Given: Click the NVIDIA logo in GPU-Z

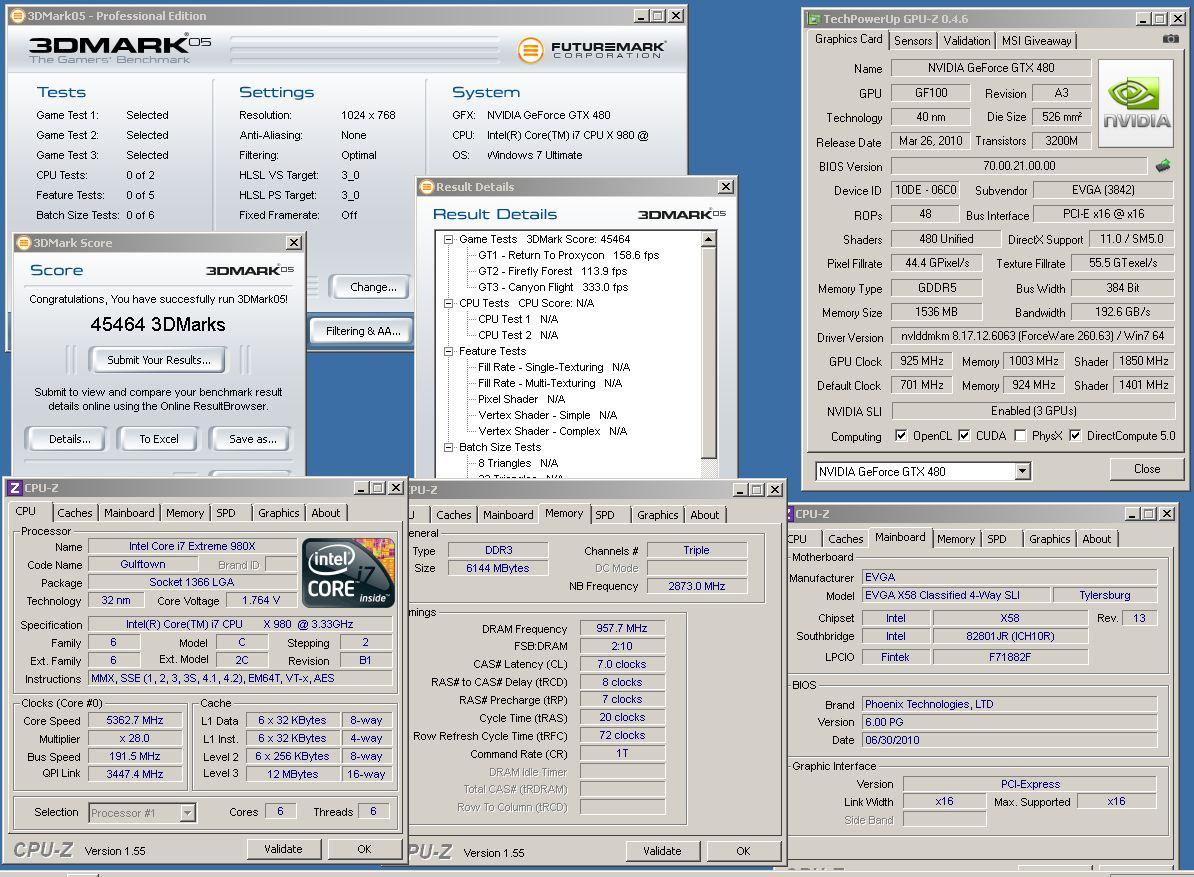Looking at the screenshot, I should (x=1137, y=105).
